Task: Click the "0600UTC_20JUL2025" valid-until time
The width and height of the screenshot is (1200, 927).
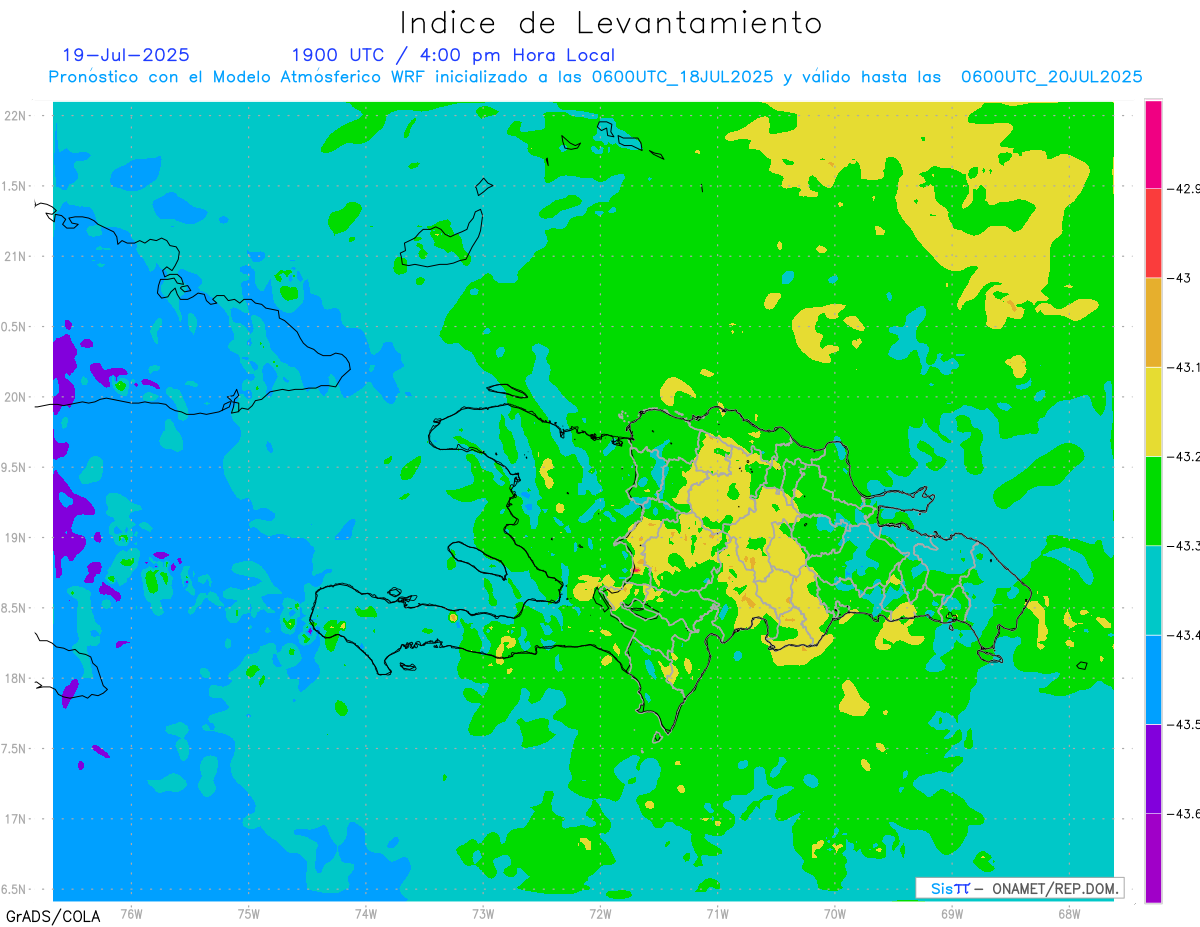Action: click(1051, 77)
